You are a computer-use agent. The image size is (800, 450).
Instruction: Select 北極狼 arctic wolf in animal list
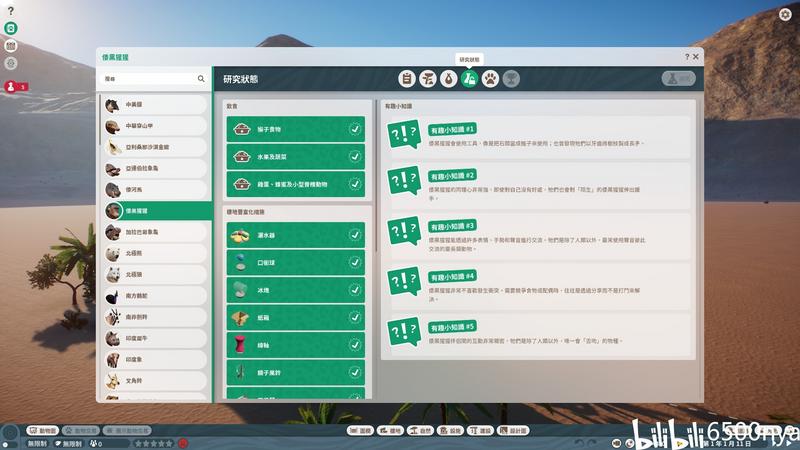(x=156, y=274)
